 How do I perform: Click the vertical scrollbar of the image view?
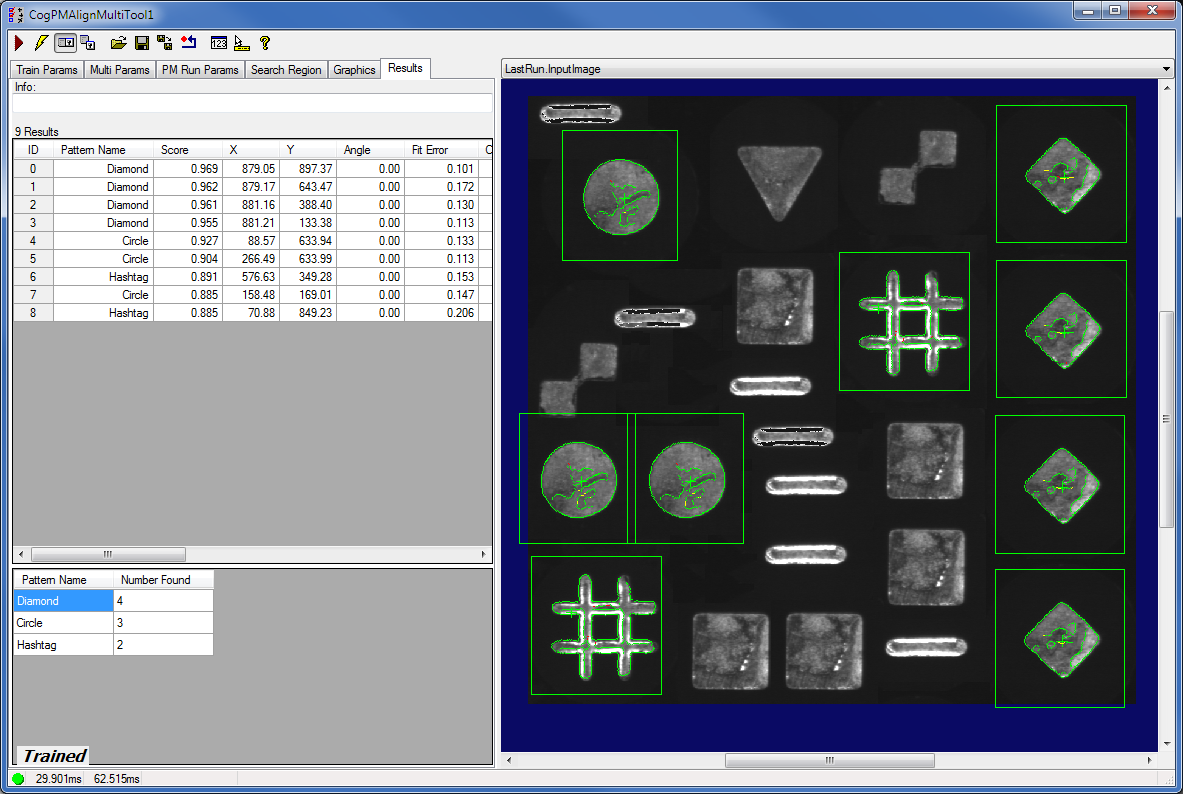[x=1165, y=420]
